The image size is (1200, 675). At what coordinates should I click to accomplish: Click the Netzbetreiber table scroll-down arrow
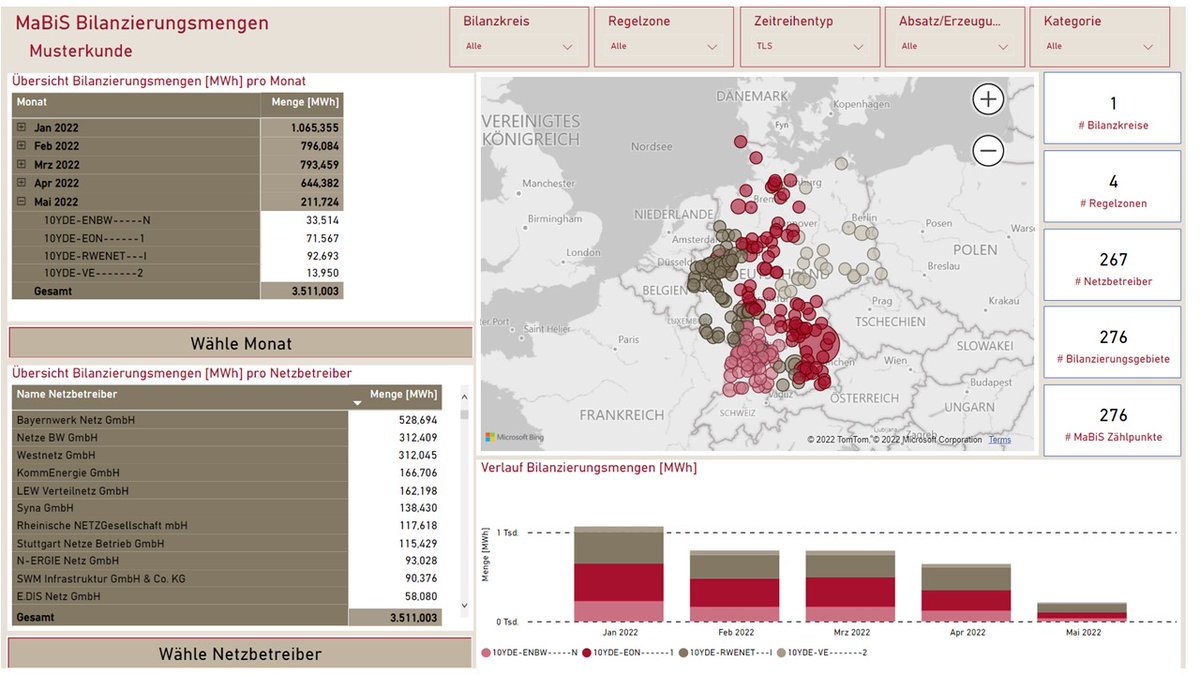click(464, 605)
